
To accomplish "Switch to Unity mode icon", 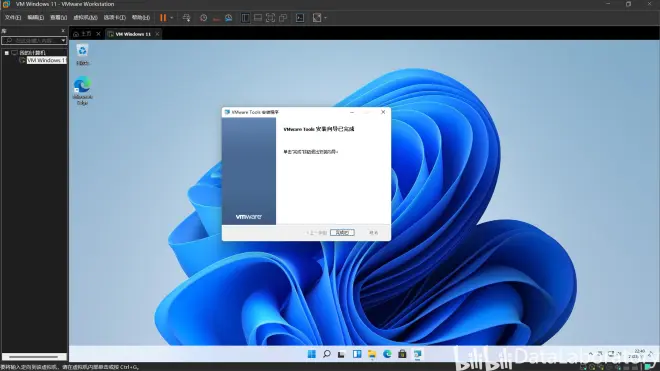I will pos(283,18).
